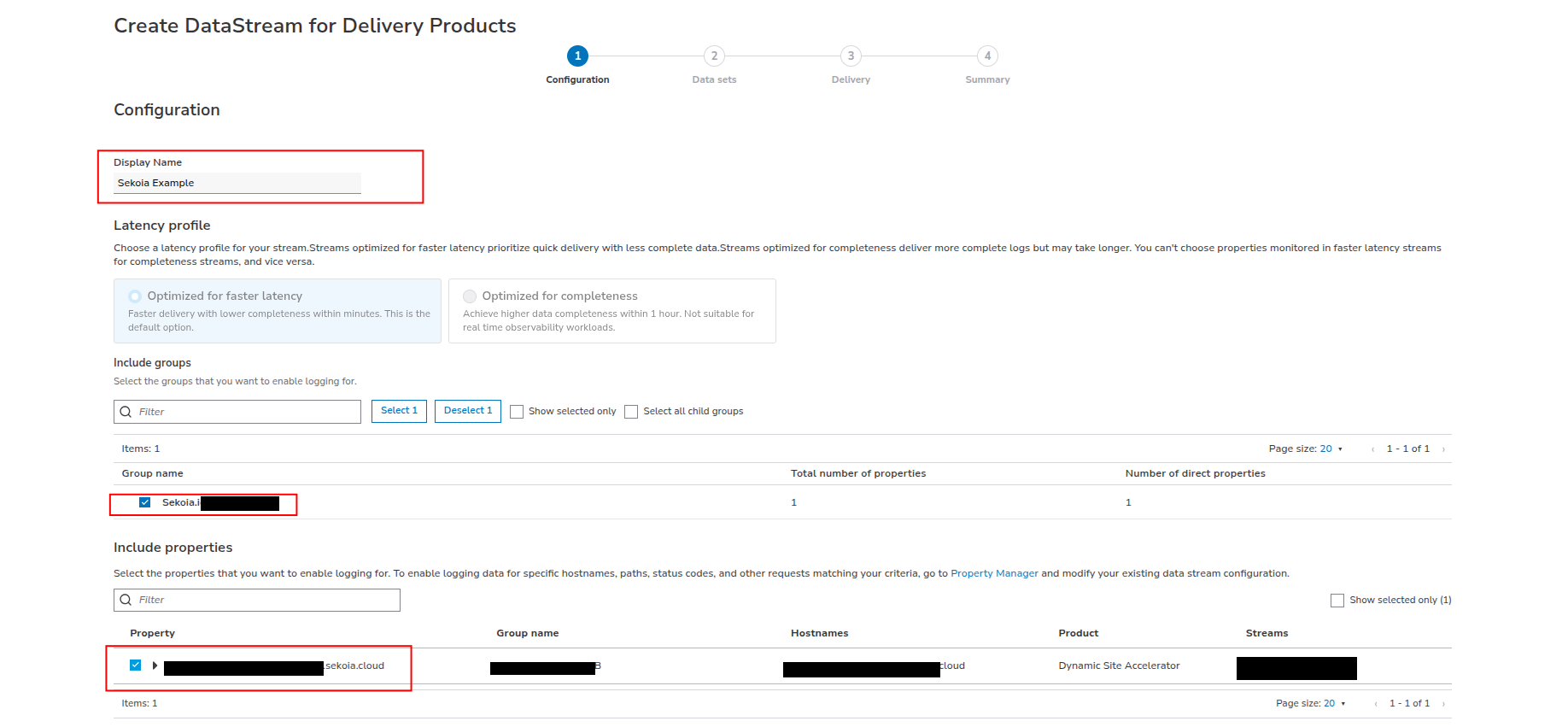
Task: Go to previous page in the groups table
Action: coord(1372,449)
